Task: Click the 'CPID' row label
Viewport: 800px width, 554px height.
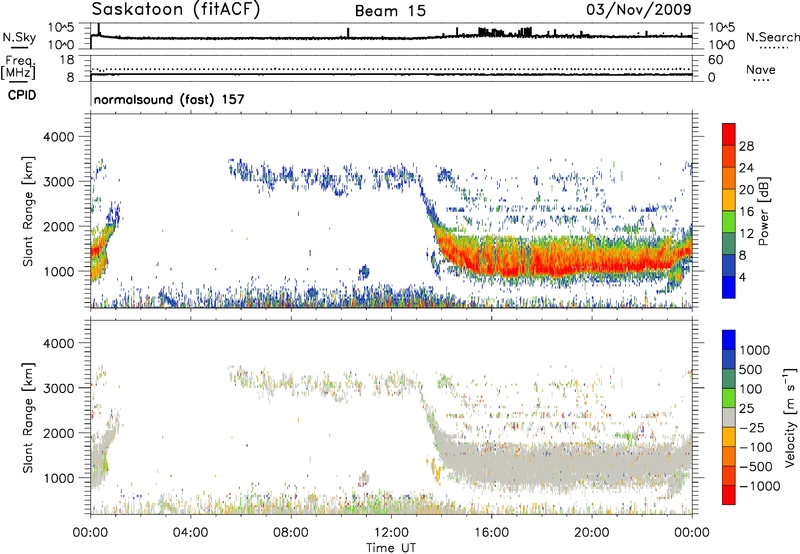Action: 22,95
